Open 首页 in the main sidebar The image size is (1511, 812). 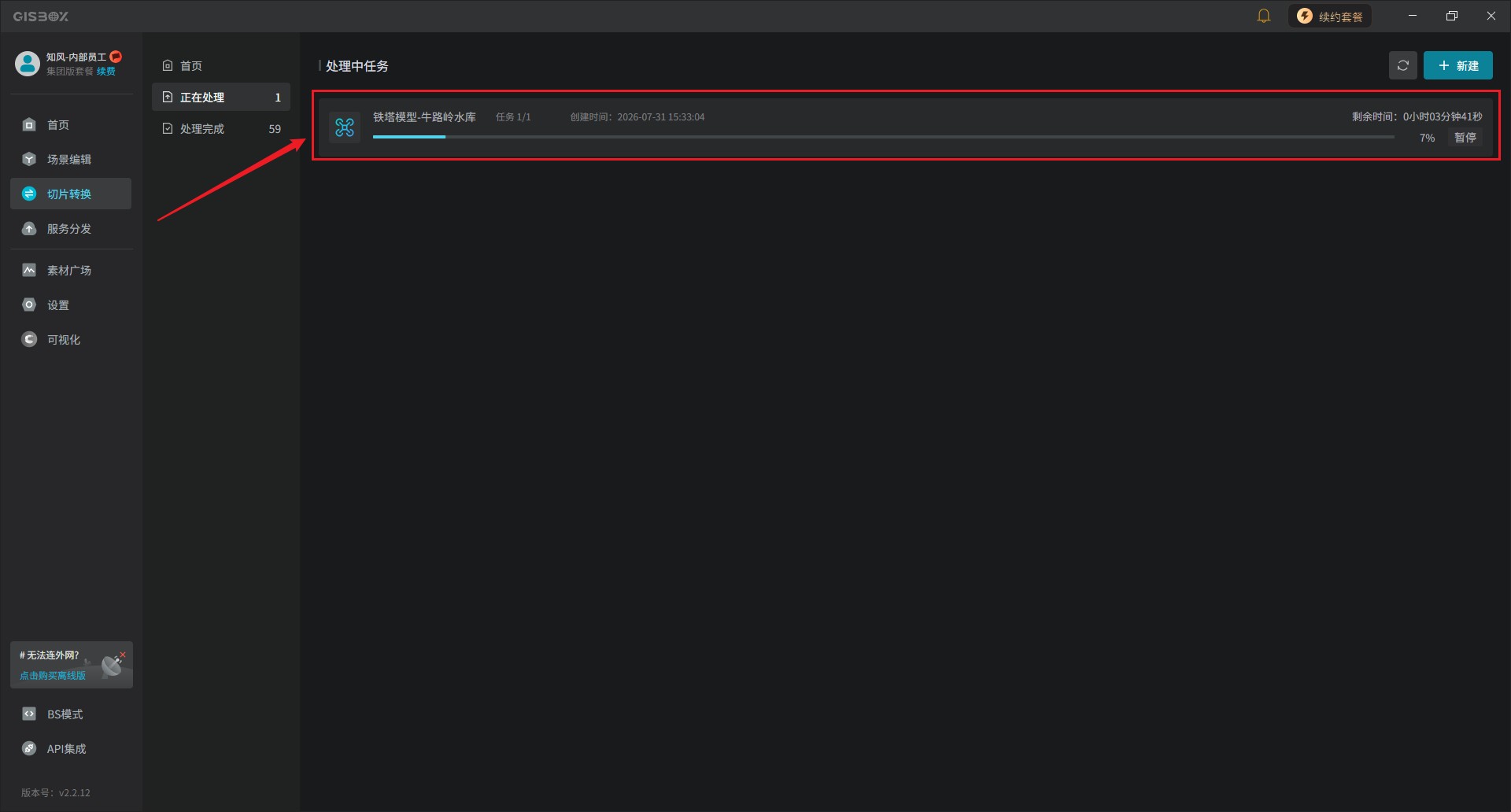tap(71, 124)
